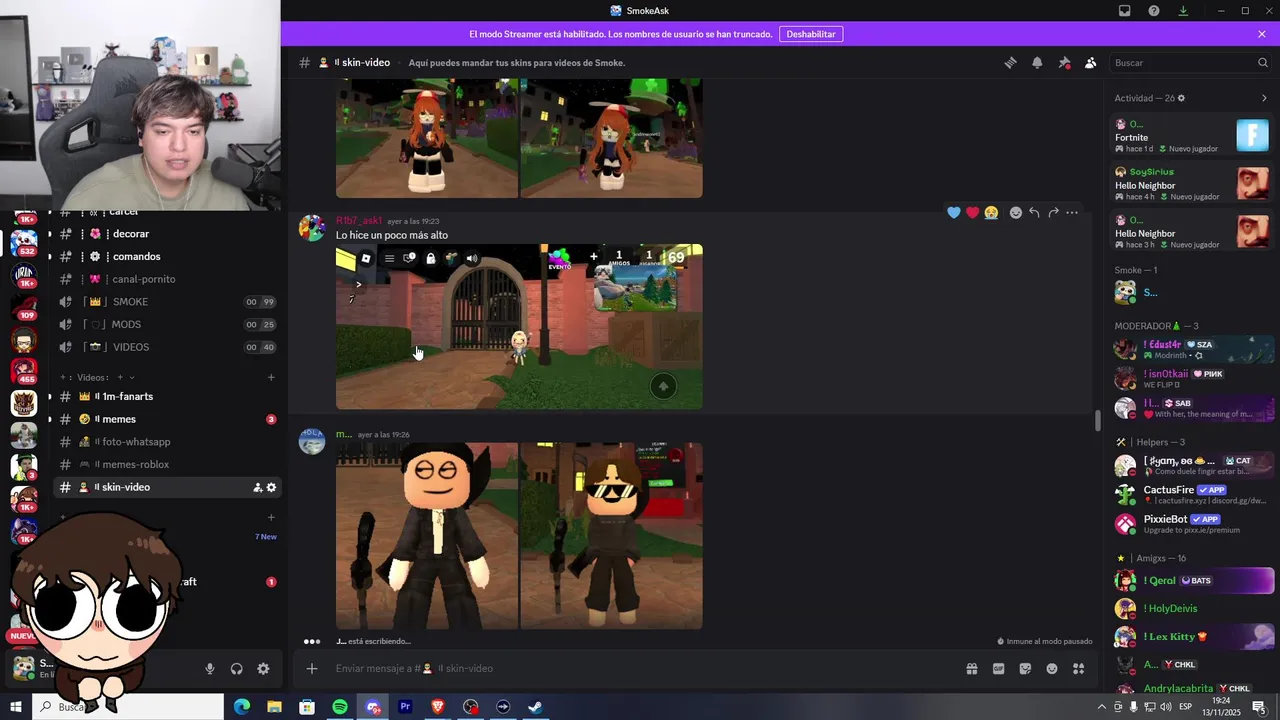Open black suit avatar image attachment
The height and width of the screenshot is (720, 1280).
click(427, 536)
